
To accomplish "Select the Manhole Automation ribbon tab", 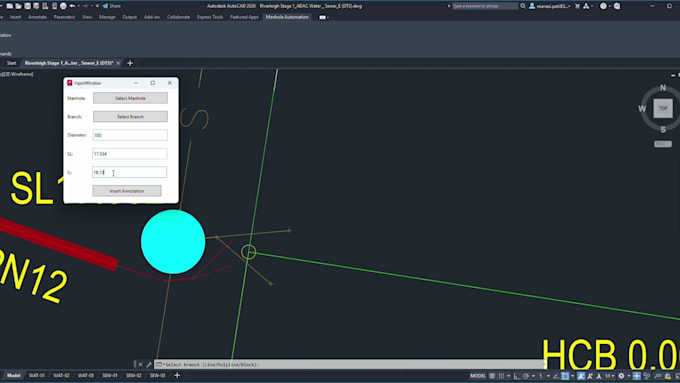I will pyautogui.click(x=287, y=17).
